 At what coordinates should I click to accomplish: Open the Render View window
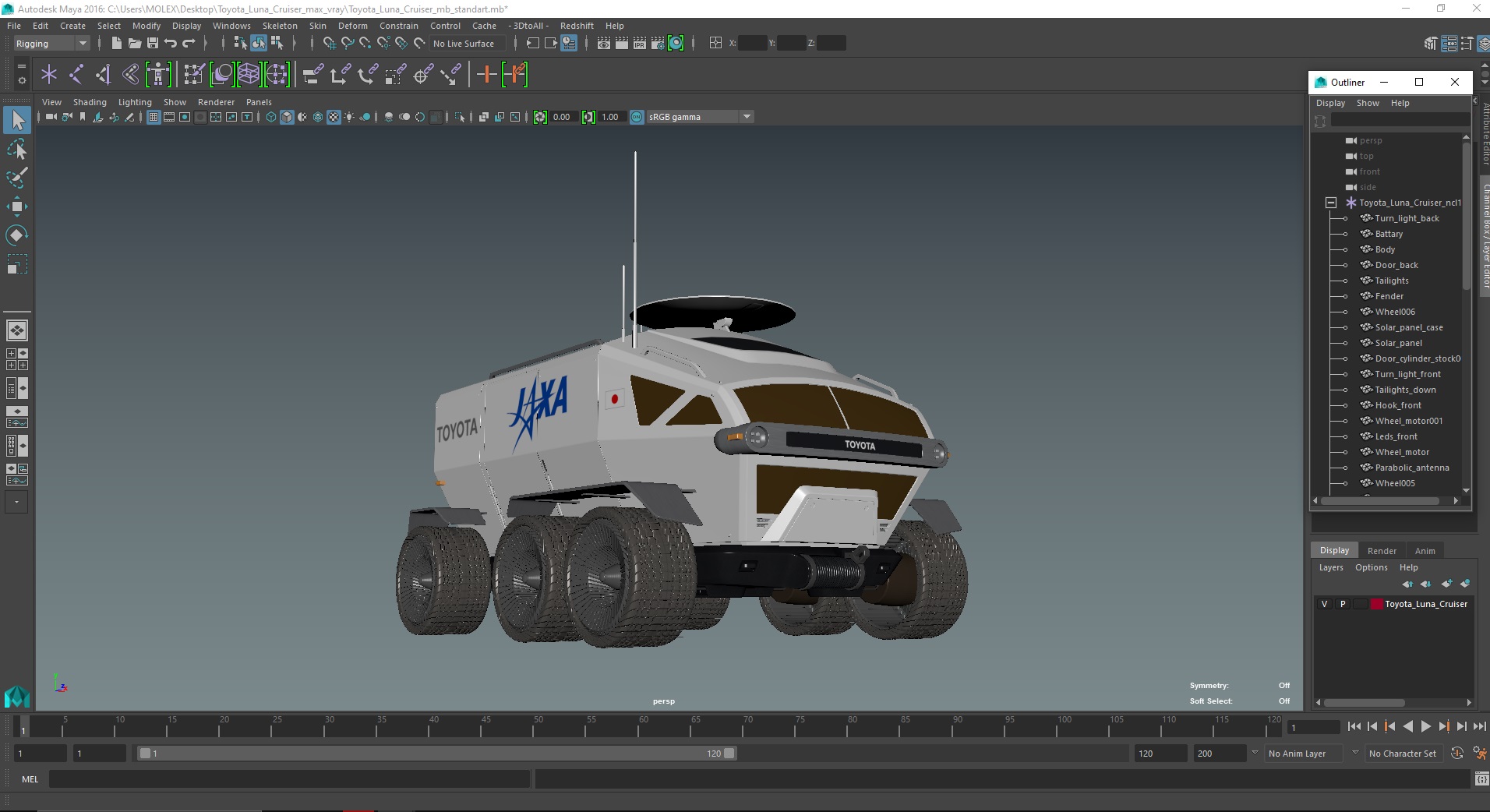click(604, 44)
